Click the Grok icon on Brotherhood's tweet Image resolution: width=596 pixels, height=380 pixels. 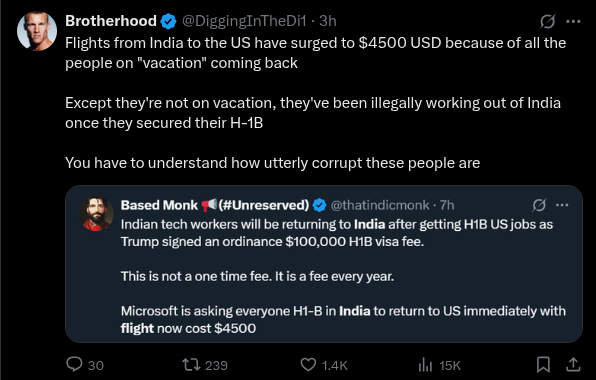[547, 21]
